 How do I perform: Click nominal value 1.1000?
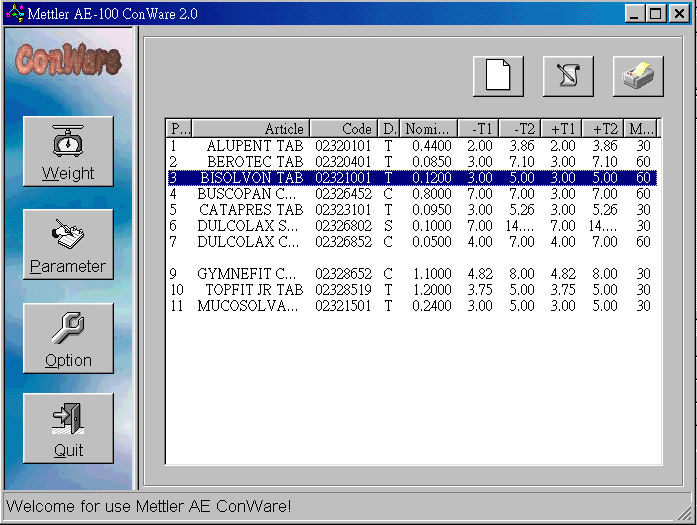[x=433, y=274]
